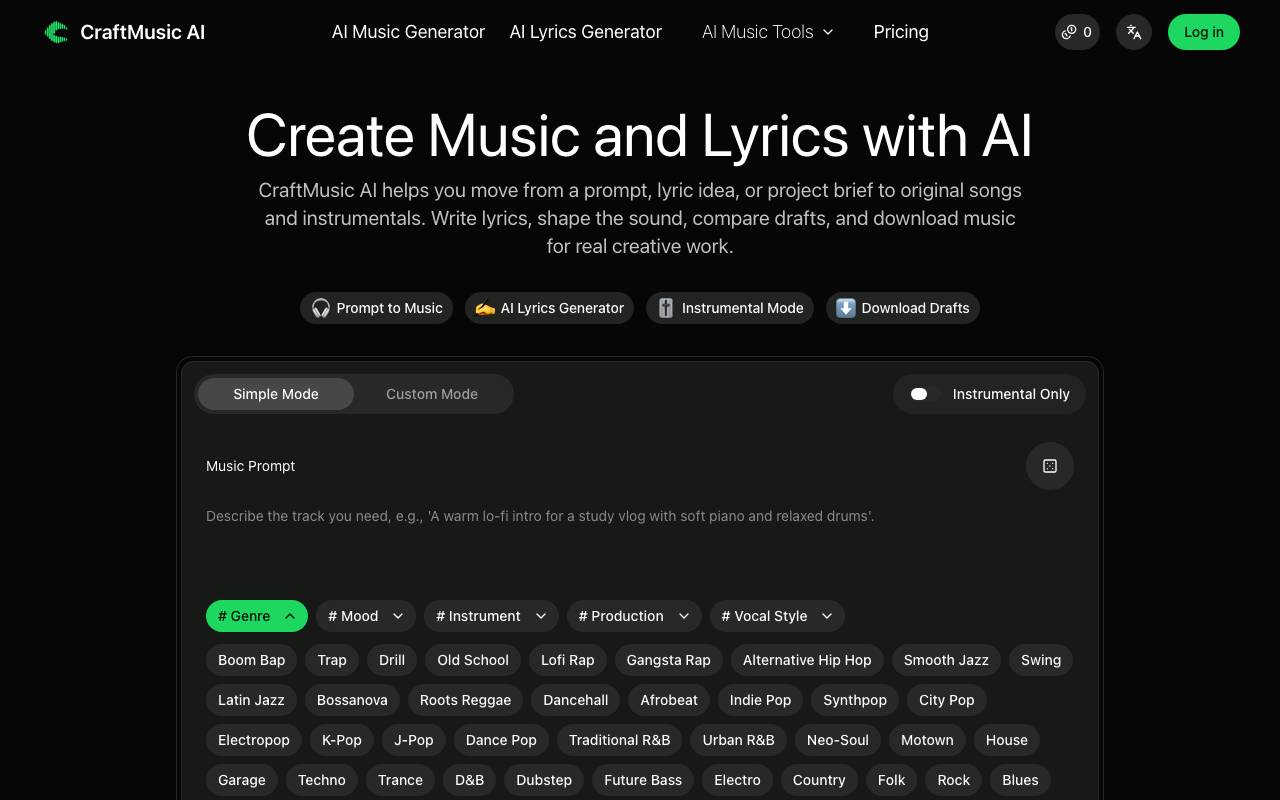Select the K-Pop genre tag
The width and height of the screenshot is (1280, 800).
[342, 740]
